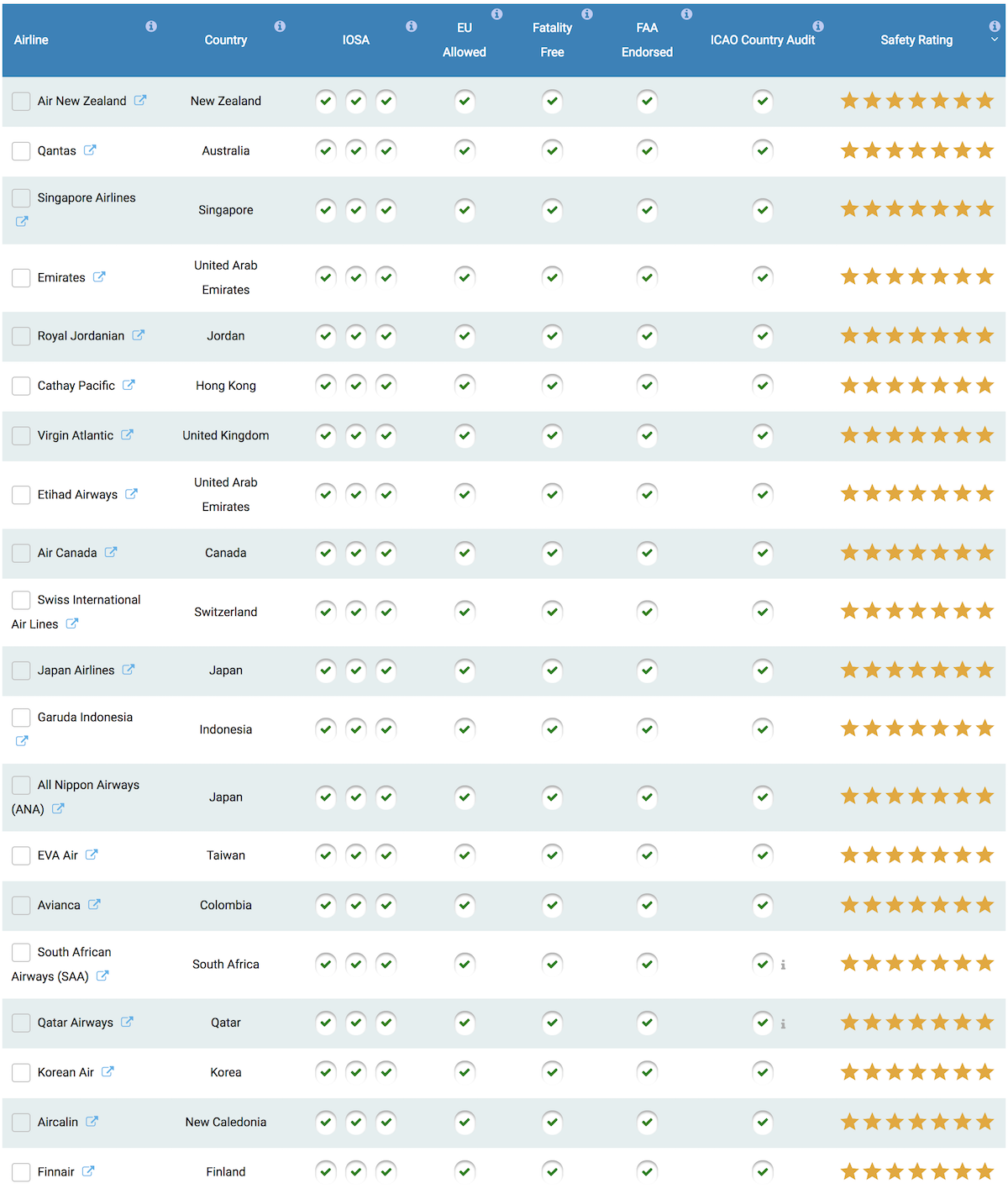Click info icon above Fatality Free header

click(587, 13)
